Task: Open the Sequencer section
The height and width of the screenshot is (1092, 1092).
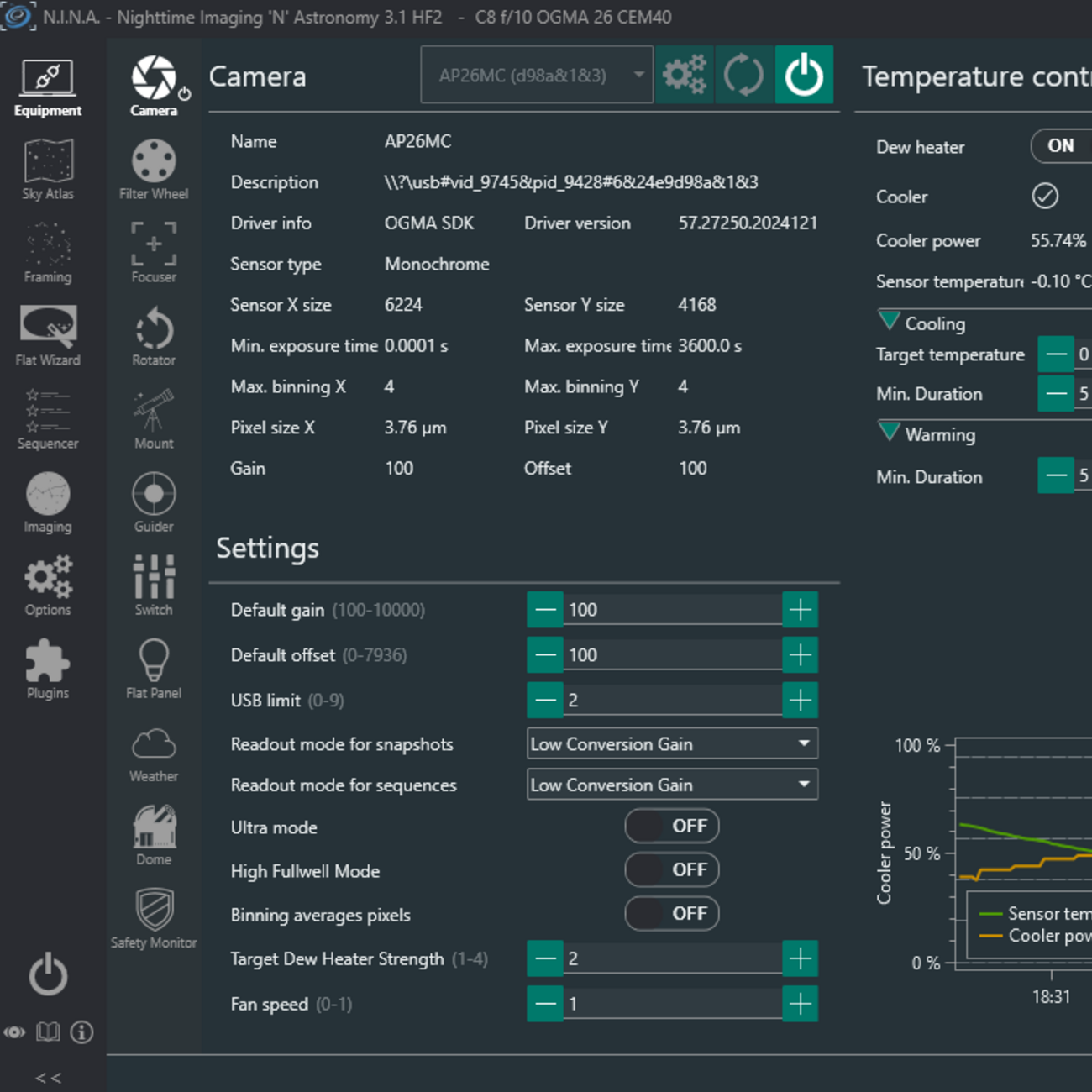Action: (48, 420)
